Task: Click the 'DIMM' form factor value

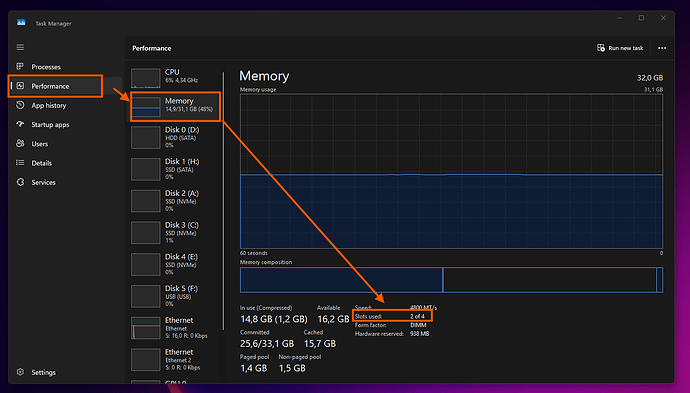Action: click(x=418, y=325)
